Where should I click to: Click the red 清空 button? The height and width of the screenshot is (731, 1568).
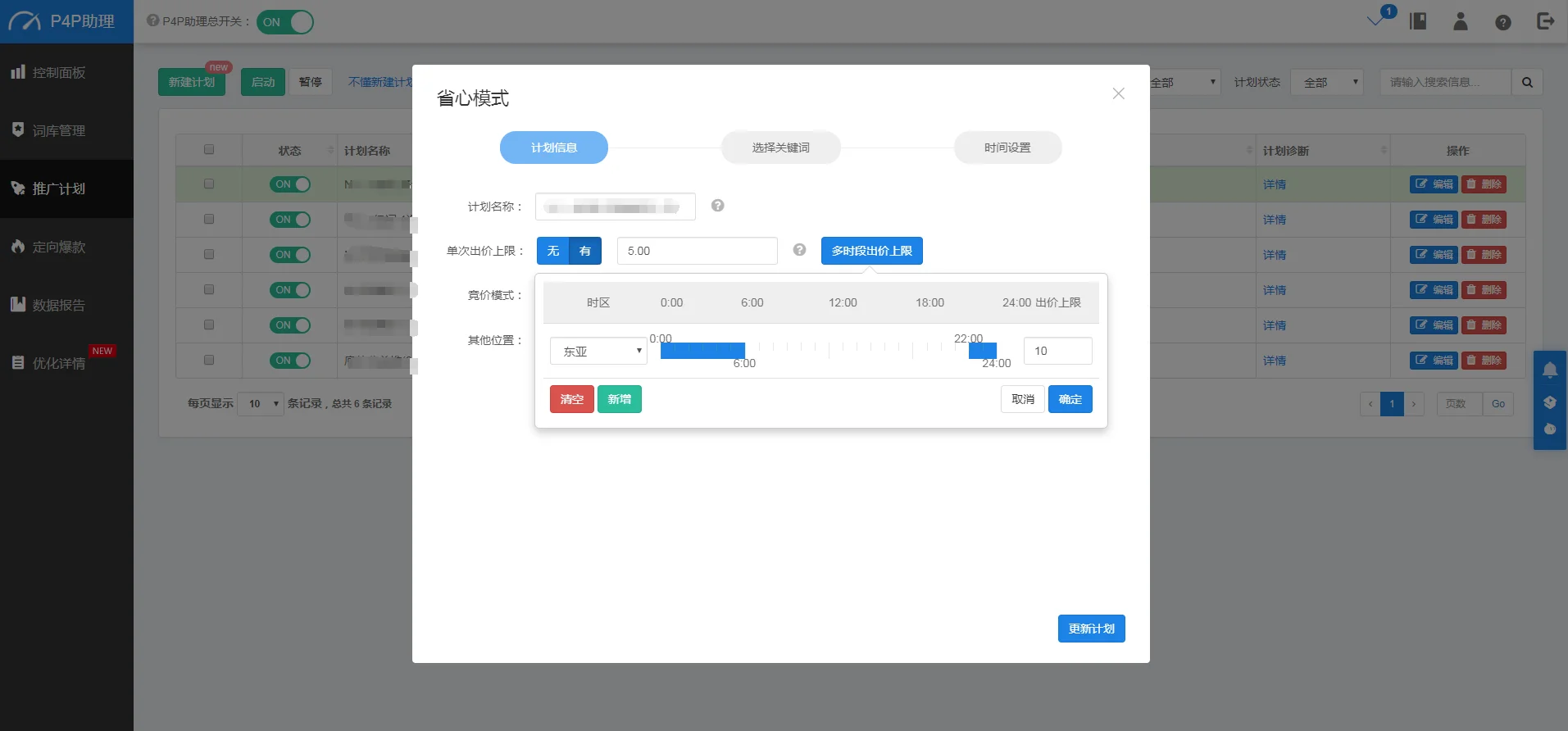coord(571,399)
